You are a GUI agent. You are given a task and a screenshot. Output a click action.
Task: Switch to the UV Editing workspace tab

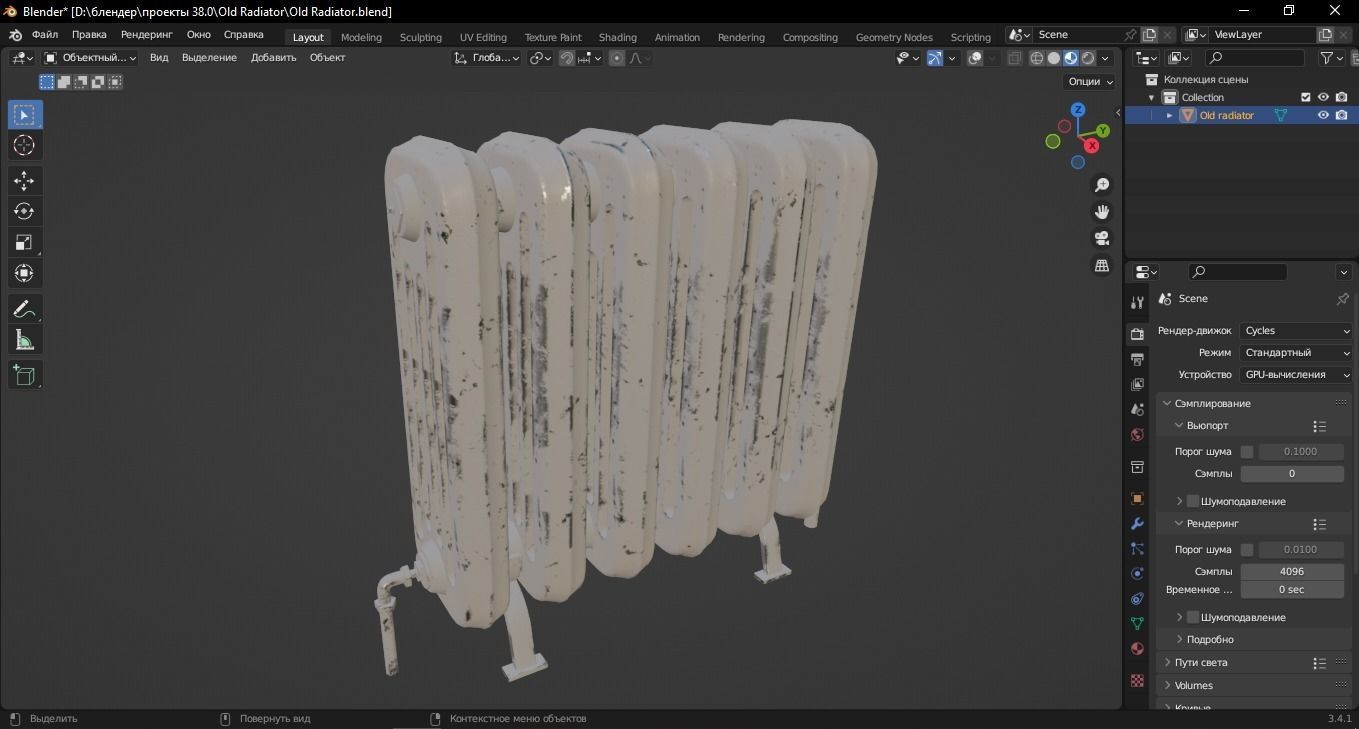pos(483,37)
